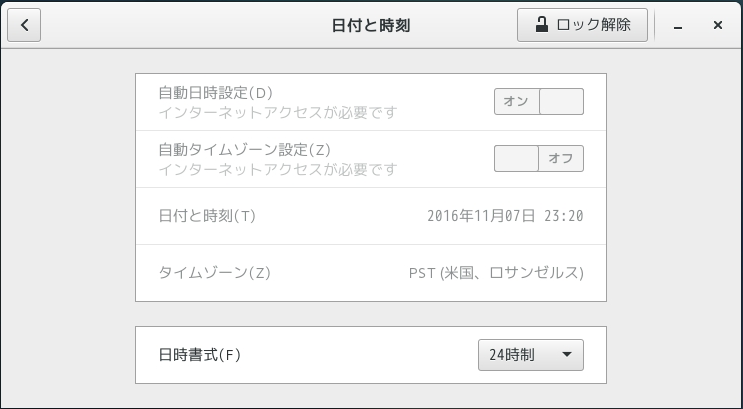Open the 24時制 time format dropdown
Viewport: 743px width, 409px height.
coord(530,355)
